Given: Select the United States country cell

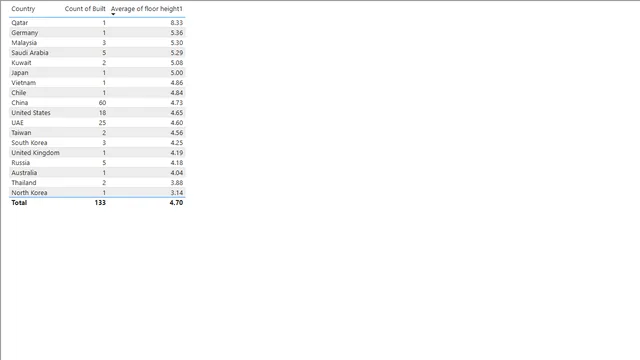Looking at the screenshot, I should pos(31,113).
